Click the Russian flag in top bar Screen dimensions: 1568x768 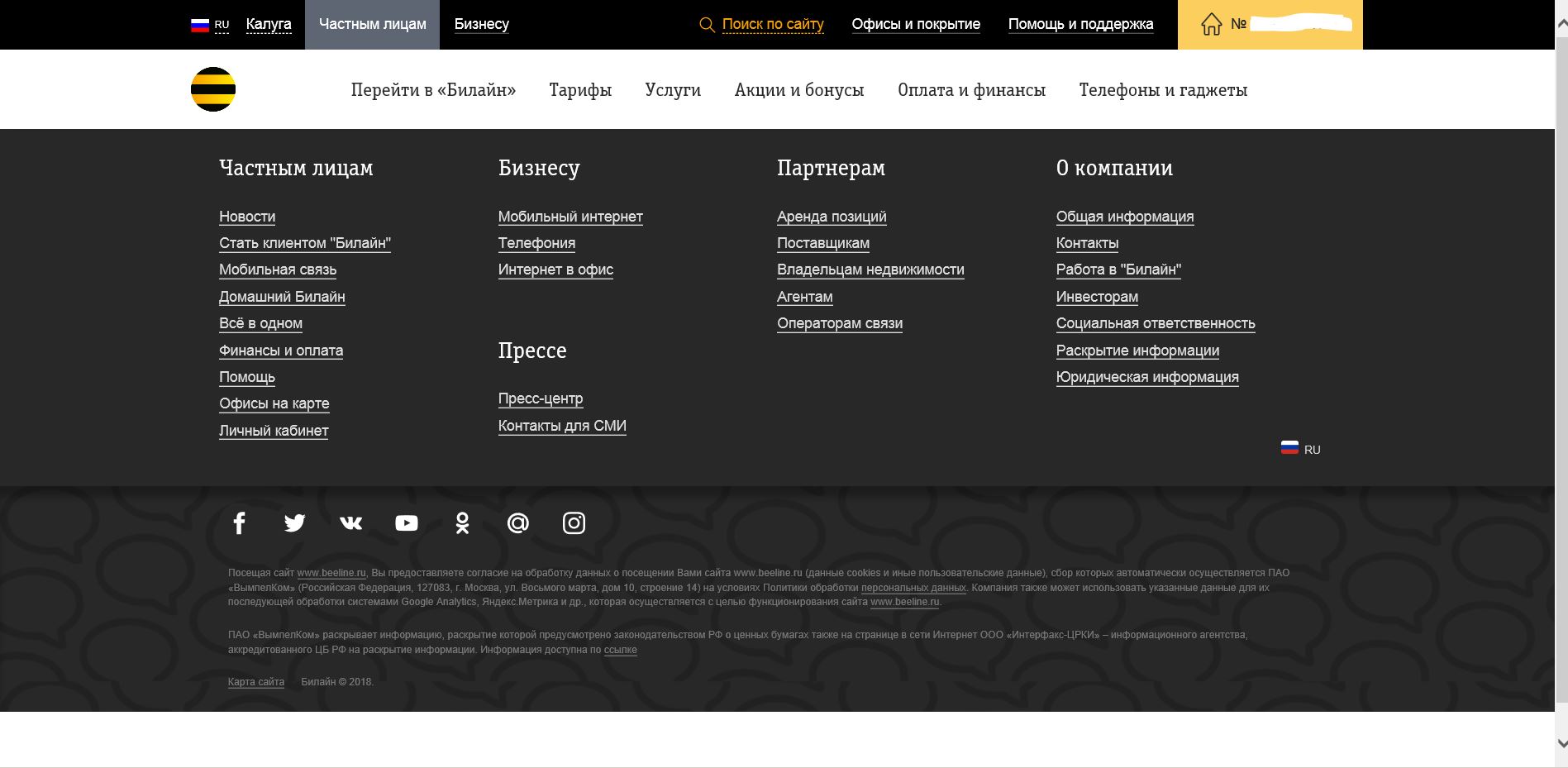200,25
